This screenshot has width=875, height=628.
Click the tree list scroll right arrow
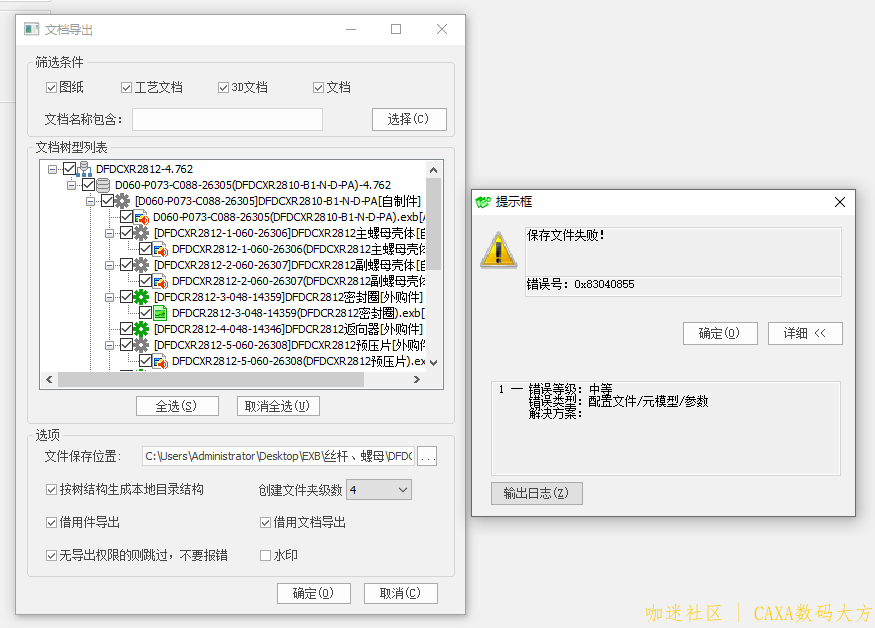pos(416,380)
